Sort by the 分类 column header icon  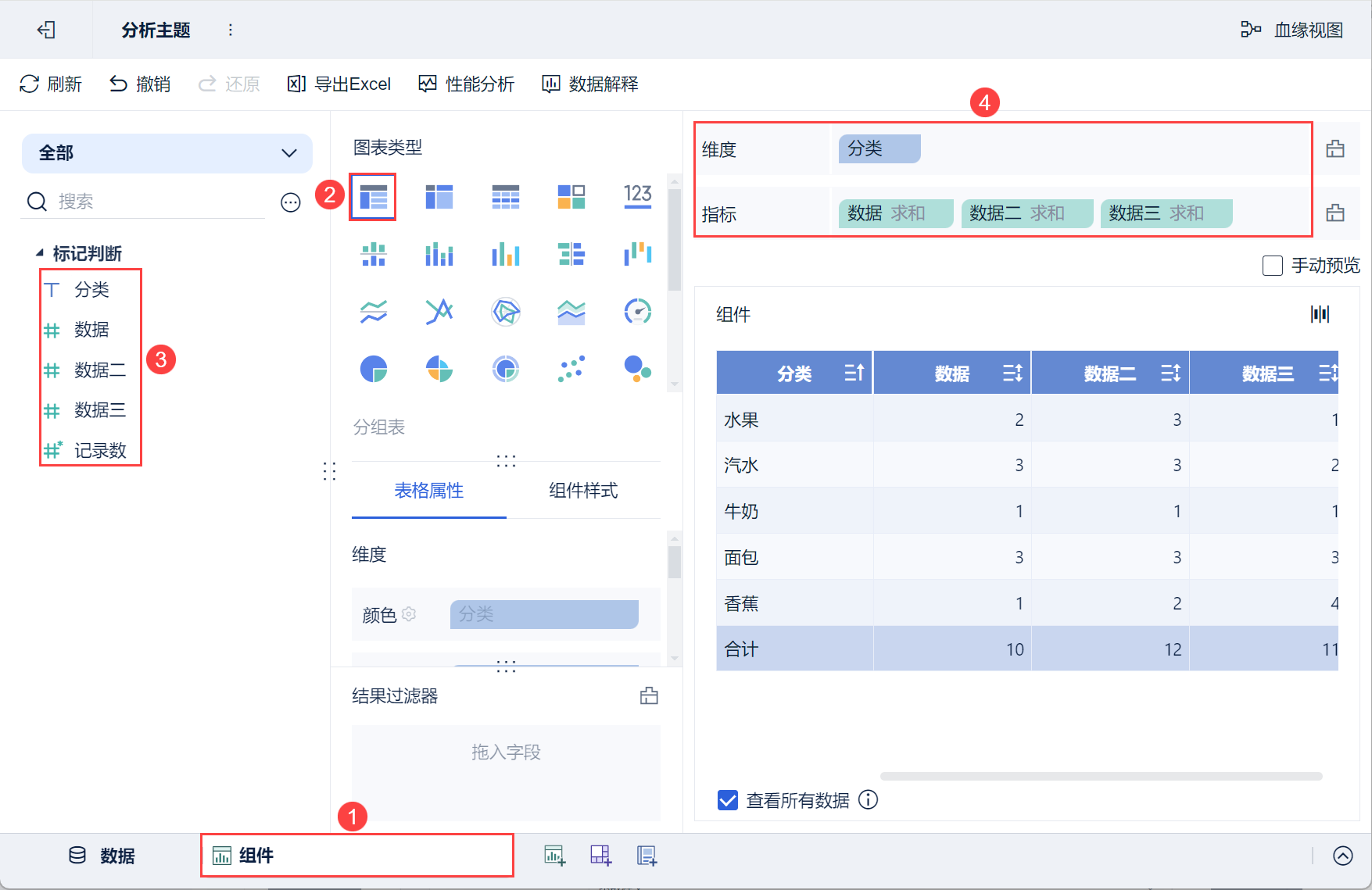(x=854, y=373)
